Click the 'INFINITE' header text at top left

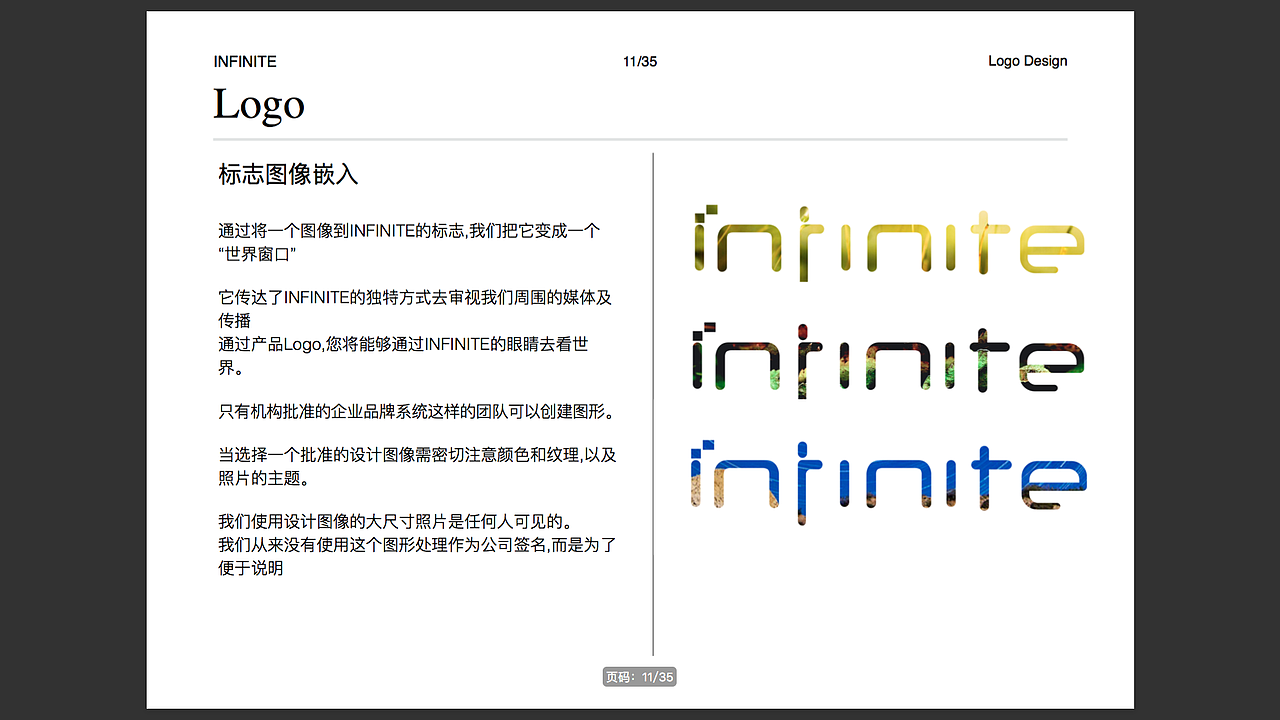(245, 61)
